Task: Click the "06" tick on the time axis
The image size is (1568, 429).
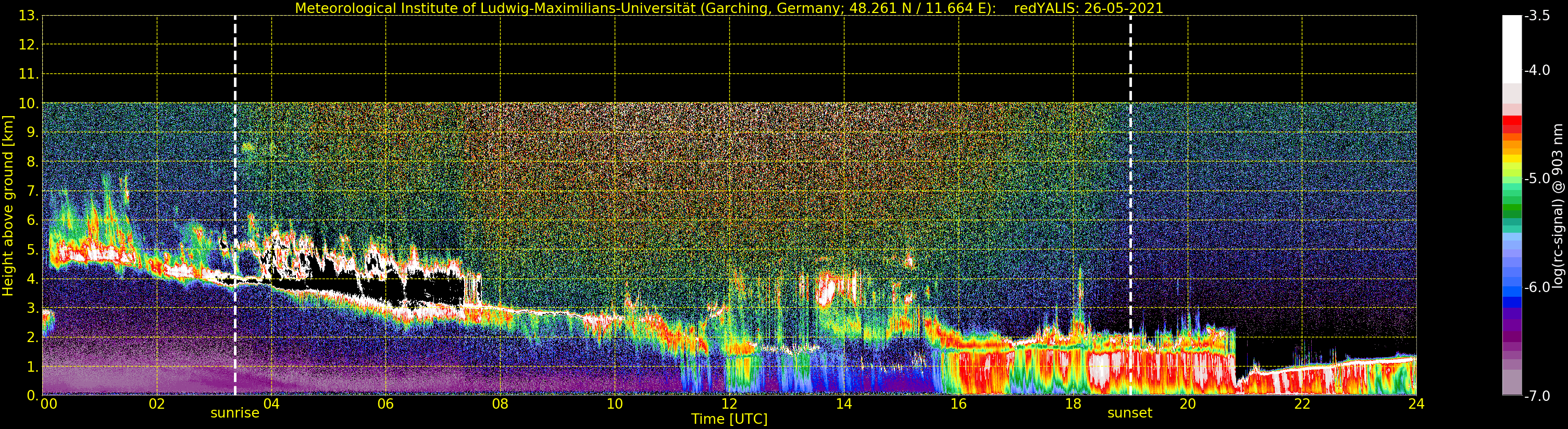Action: click(x=386, y=404)
